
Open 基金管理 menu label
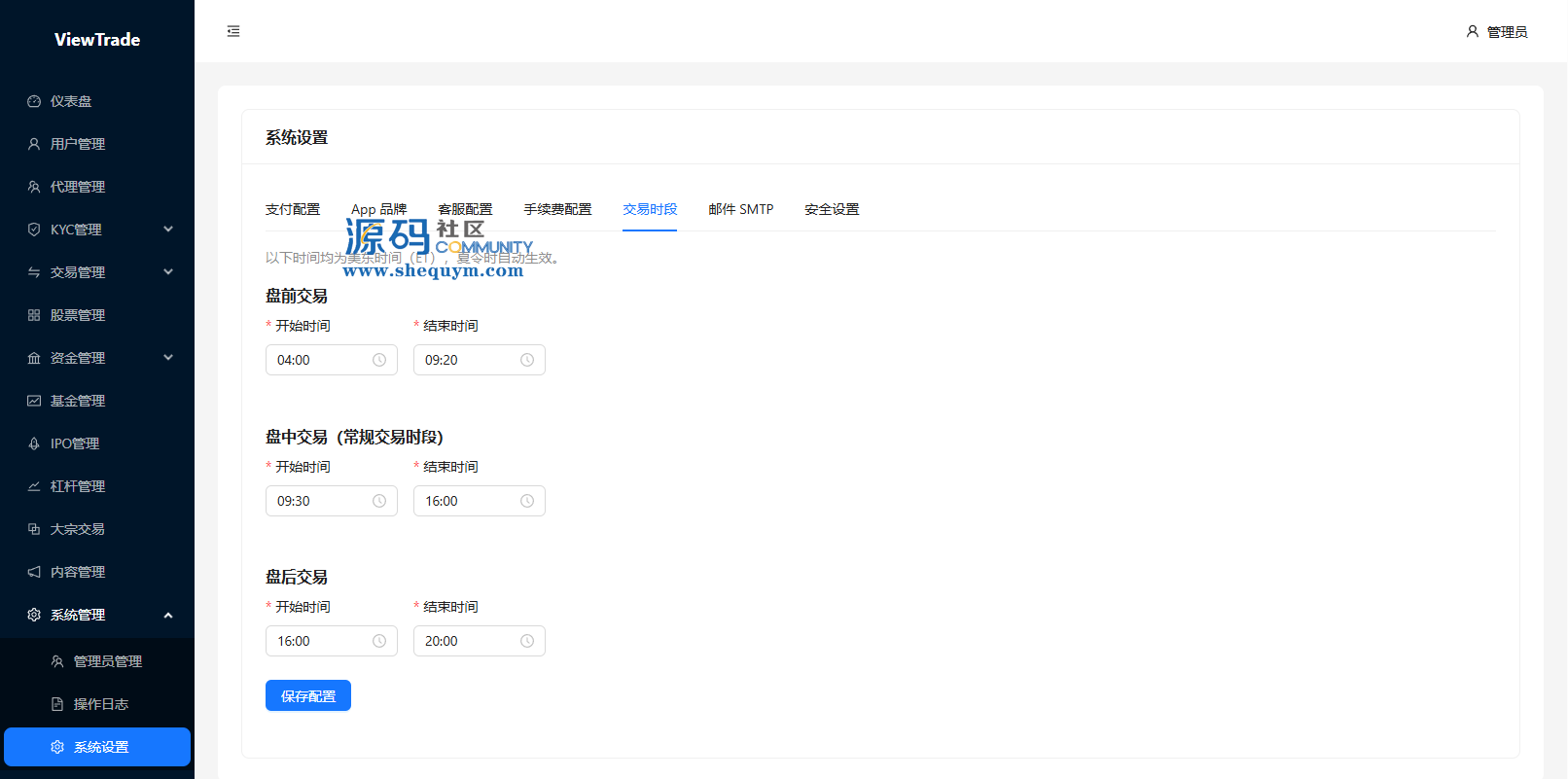pos(78,401)
